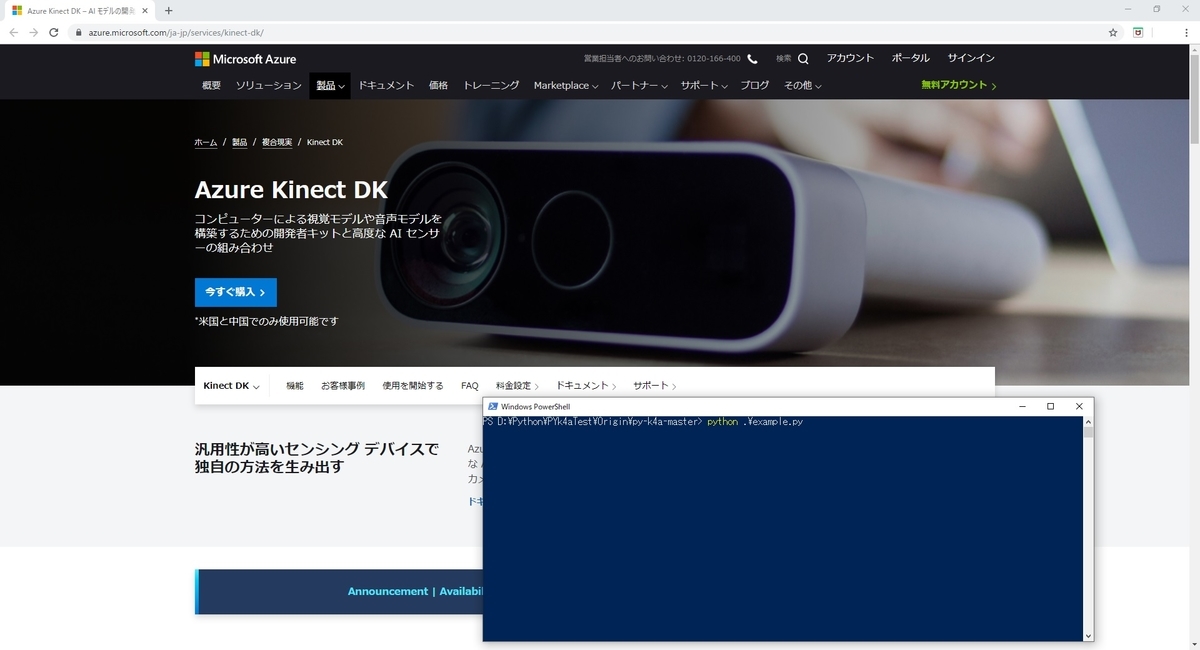Open search via the magnifier icon
This screenshot has width=1200, height=650.
tap(803, 59)
